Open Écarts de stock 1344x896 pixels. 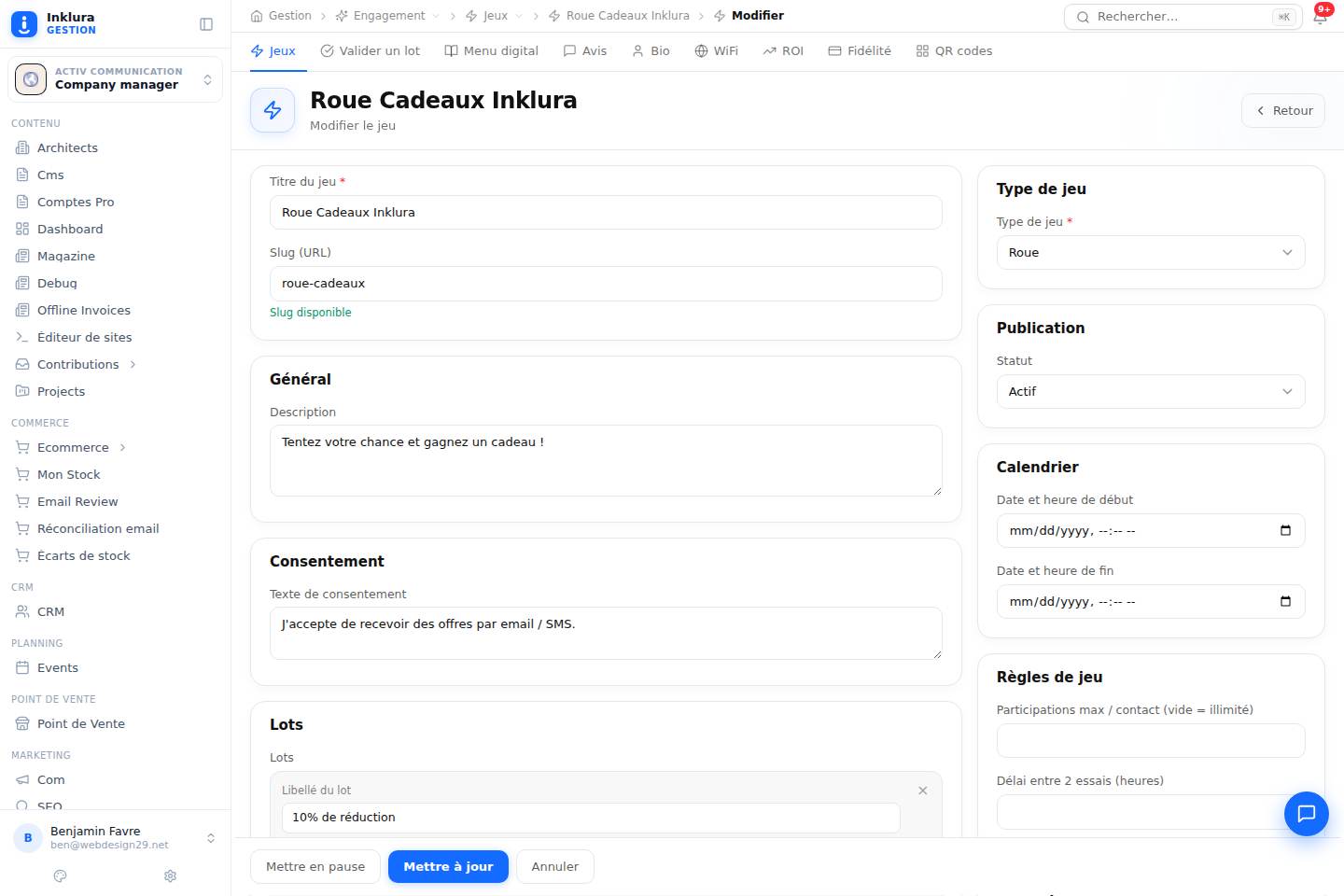(84, 555)
